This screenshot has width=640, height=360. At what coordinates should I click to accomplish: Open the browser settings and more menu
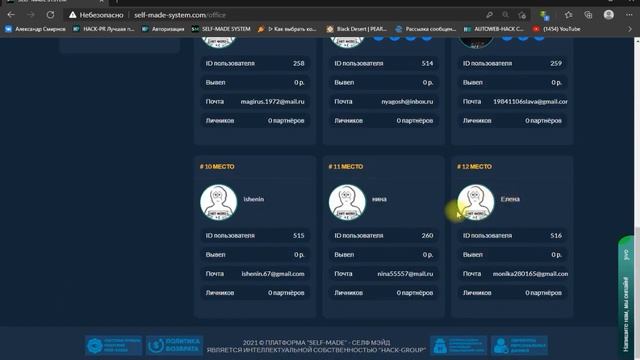[629, 15]
